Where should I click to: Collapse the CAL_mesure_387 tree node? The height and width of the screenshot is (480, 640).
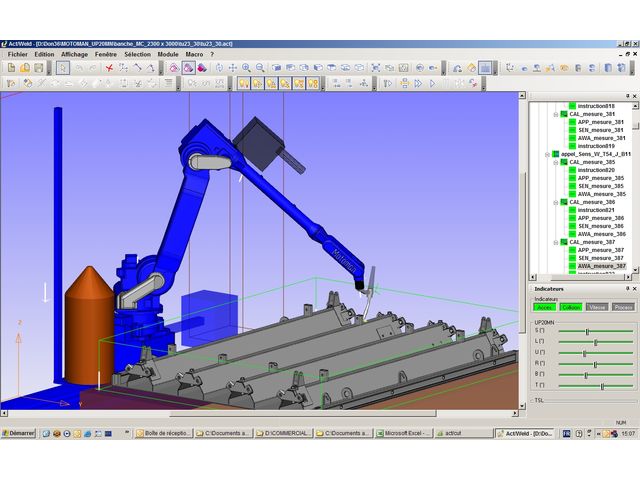point(555,242)
